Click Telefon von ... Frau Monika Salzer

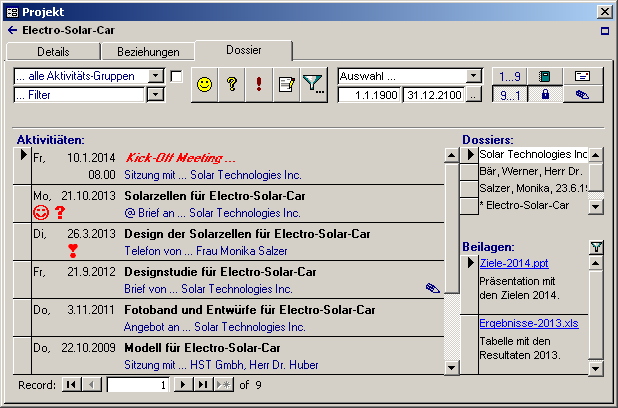[x=206, y=251]
